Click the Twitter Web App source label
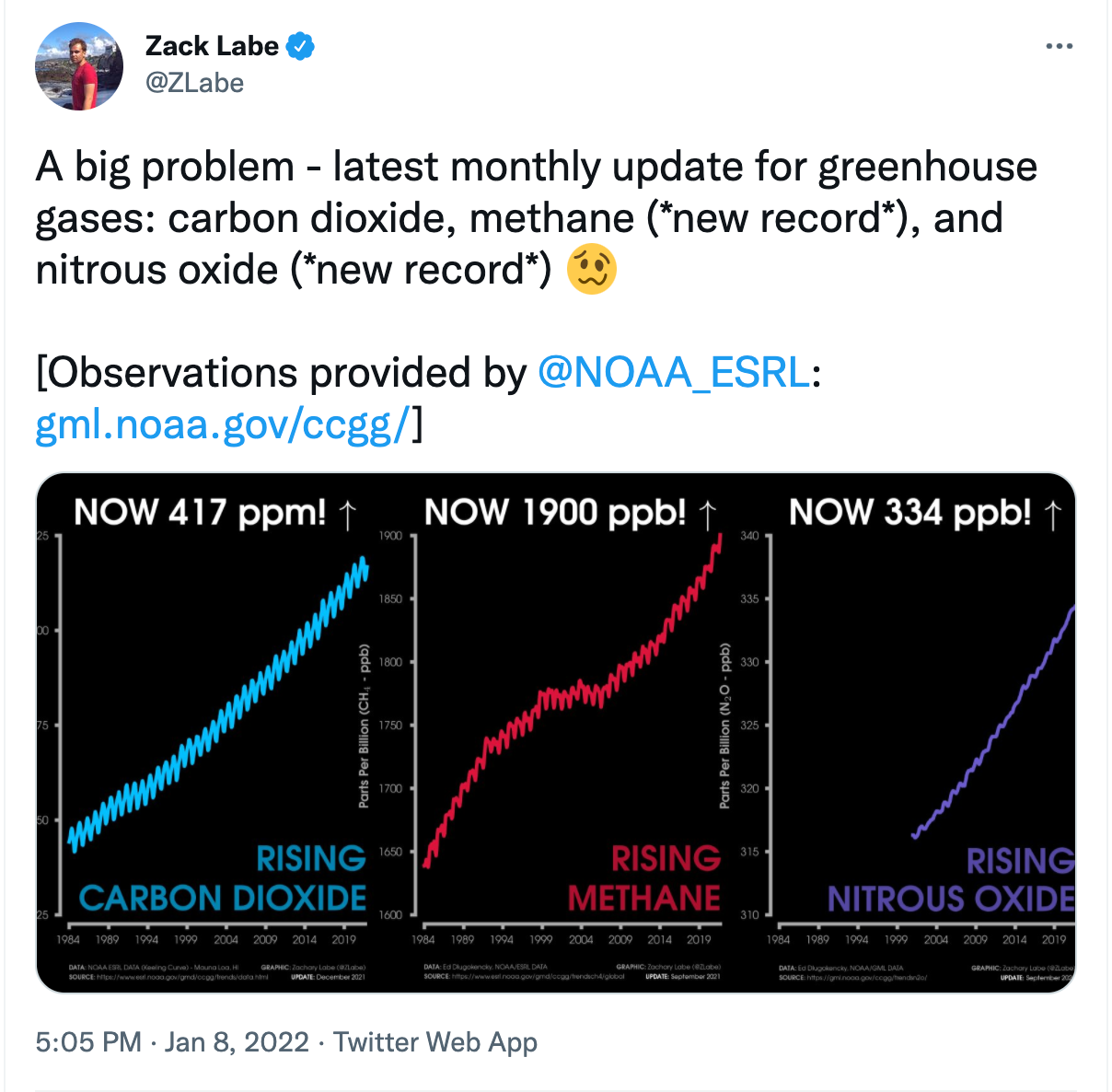The width and height of the screenshot is (1112, 1092). point(435,1041)
